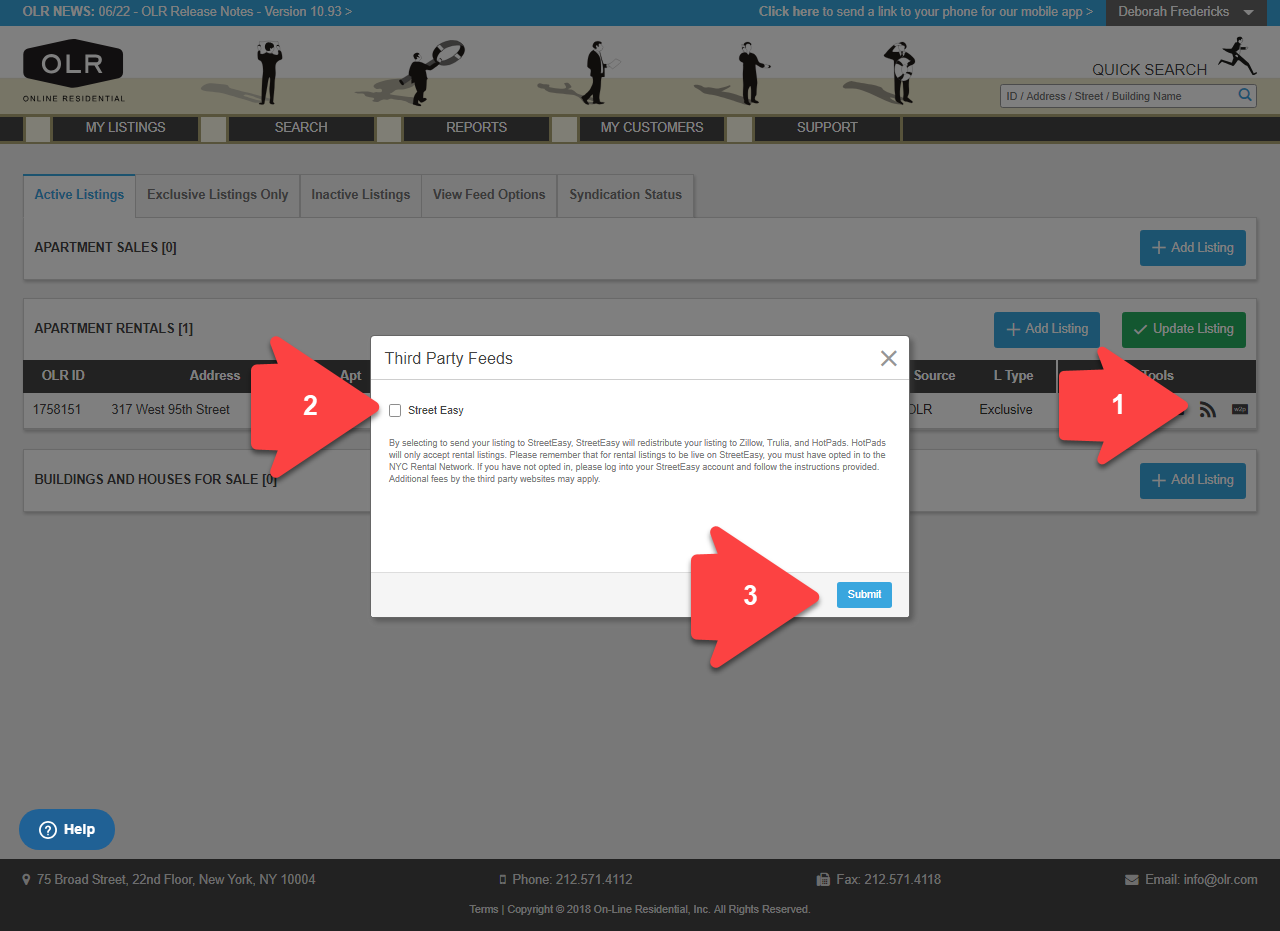Sort by the Source column header
The image size is (1280, 931).
click(935, 376)
